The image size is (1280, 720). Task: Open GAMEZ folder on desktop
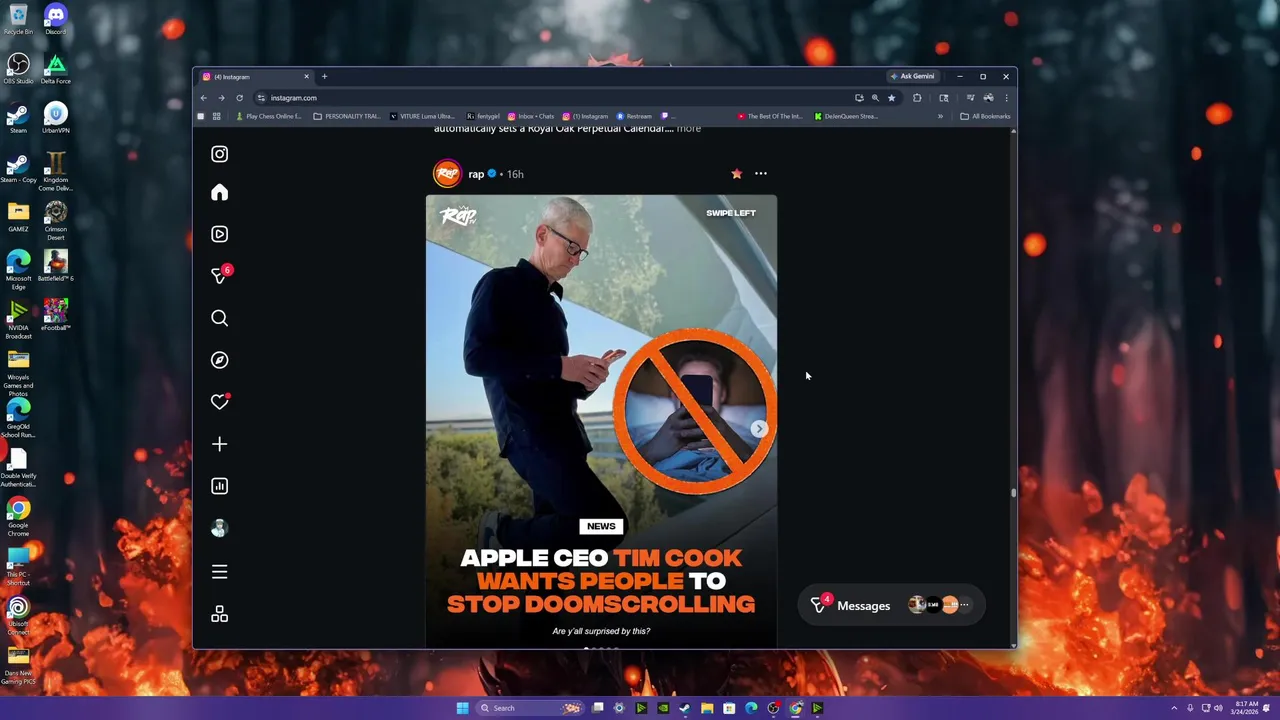pyautogui.click(x=18, y=216)
